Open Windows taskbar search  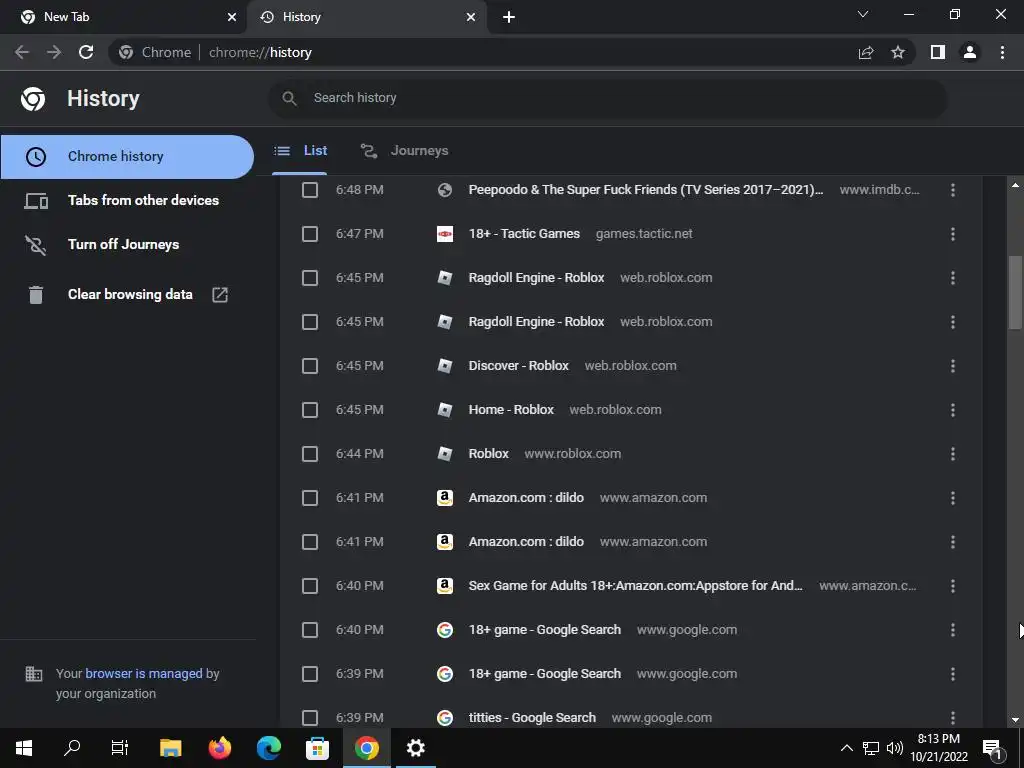72,748
